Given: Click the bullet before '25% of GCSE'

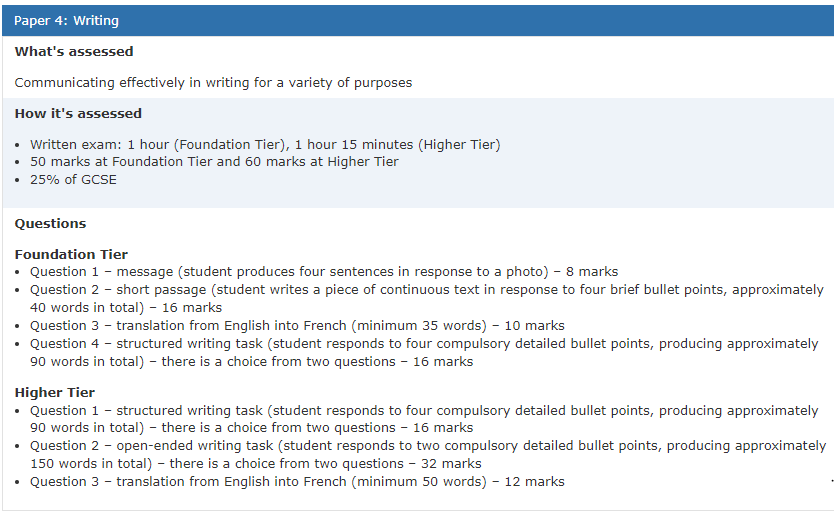Looking at the screenshot, I should click(x=18, y=180).
